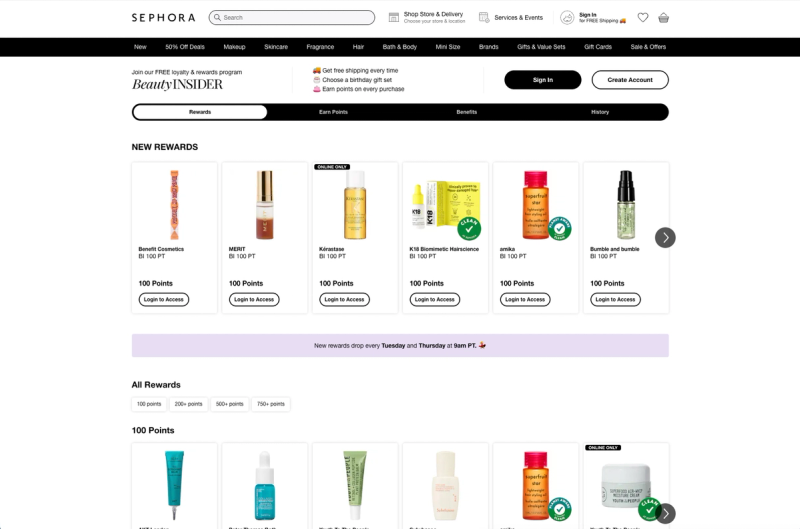
Task: Open the Sale & Offers menu
Action: pyautogui.click(x=648, y=47)
